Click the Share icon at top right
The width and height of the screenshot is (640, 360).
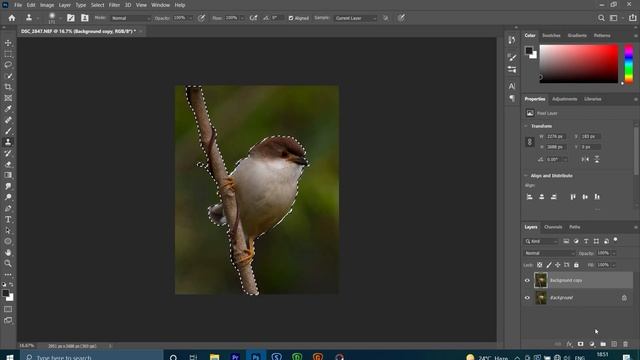632,18
